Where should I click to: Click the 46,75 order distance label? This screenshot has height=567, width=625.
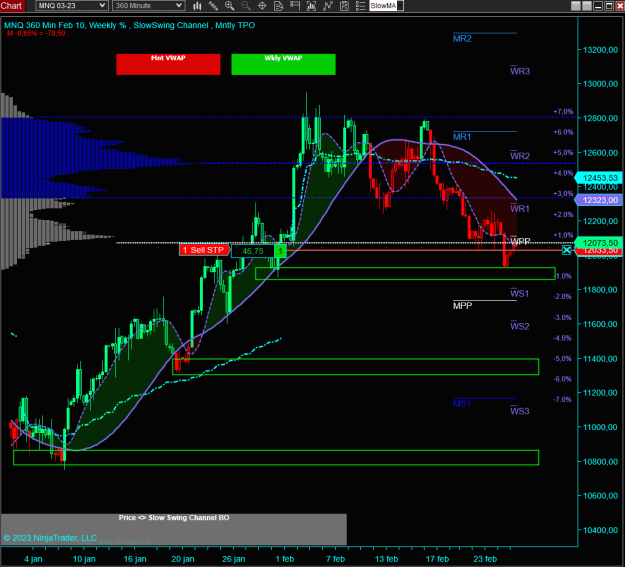tap(253, 251)
